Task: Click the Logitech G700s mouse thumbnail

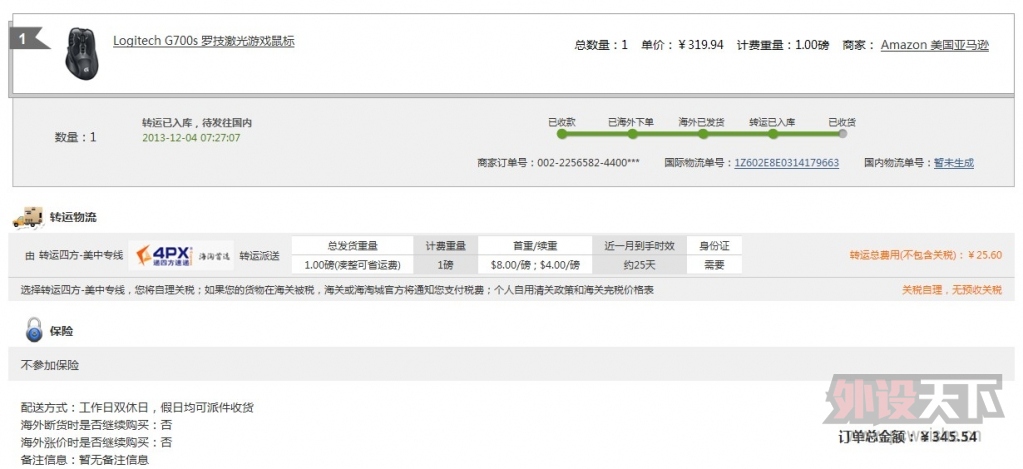Action: click(x=84, y=53)
